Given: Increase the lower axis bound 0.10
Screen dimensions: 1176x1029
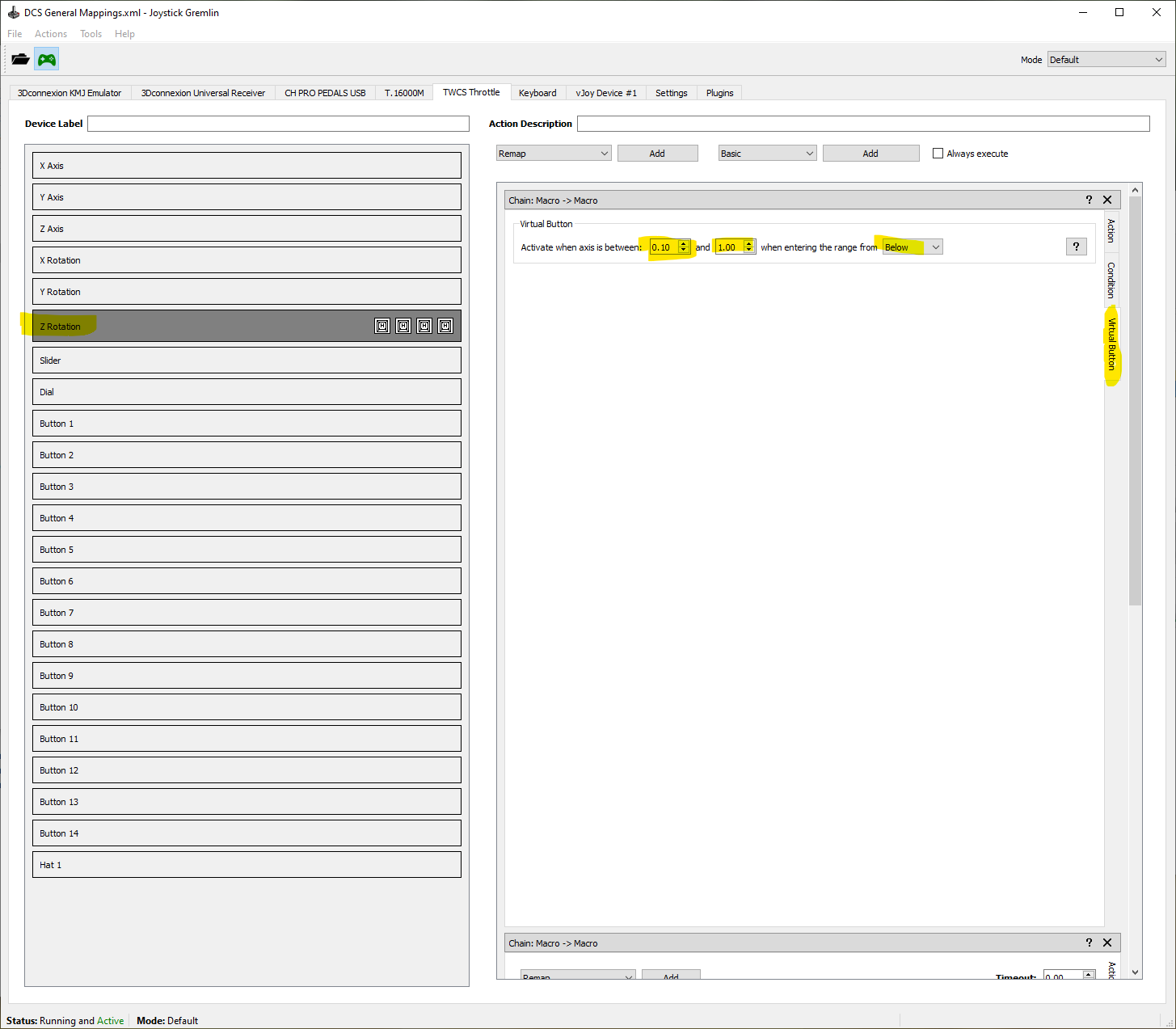Looking at the screenshot, I should [x=684, y=243].
